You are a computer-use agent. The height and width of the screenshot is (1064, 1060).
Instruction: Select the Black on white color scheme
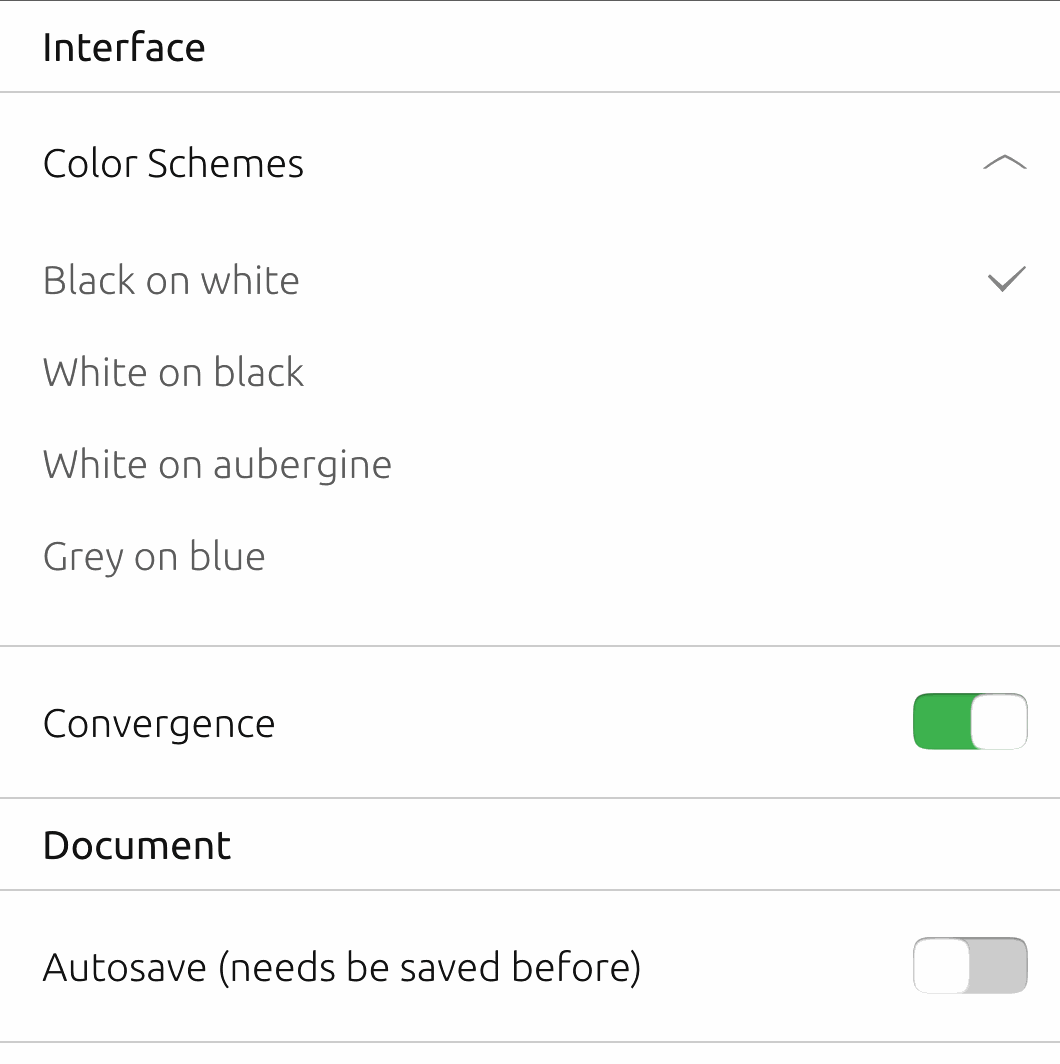pyautogui.click(x=171, y=280)
